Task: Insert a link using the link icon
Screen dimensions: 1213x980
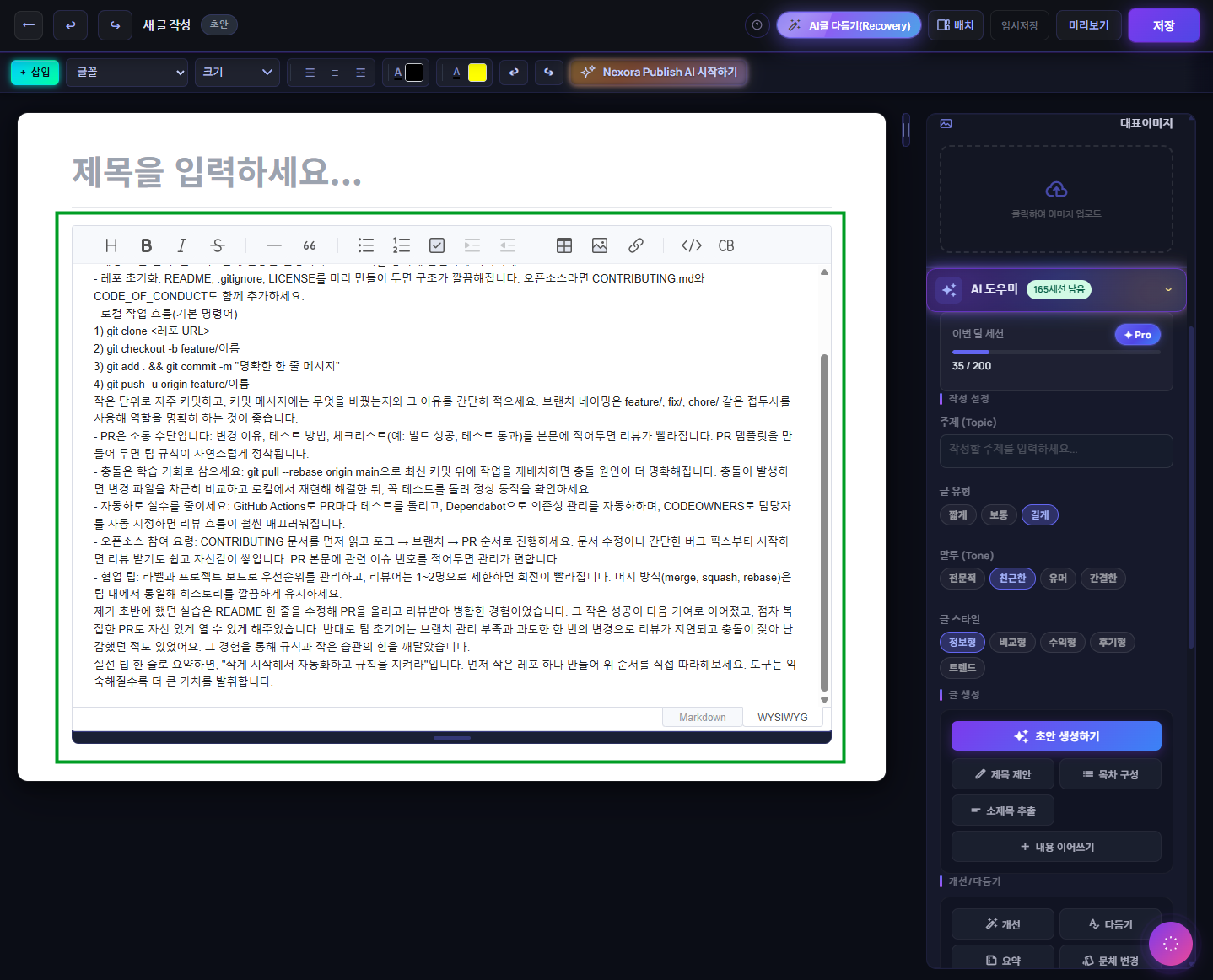Action: 636,245
